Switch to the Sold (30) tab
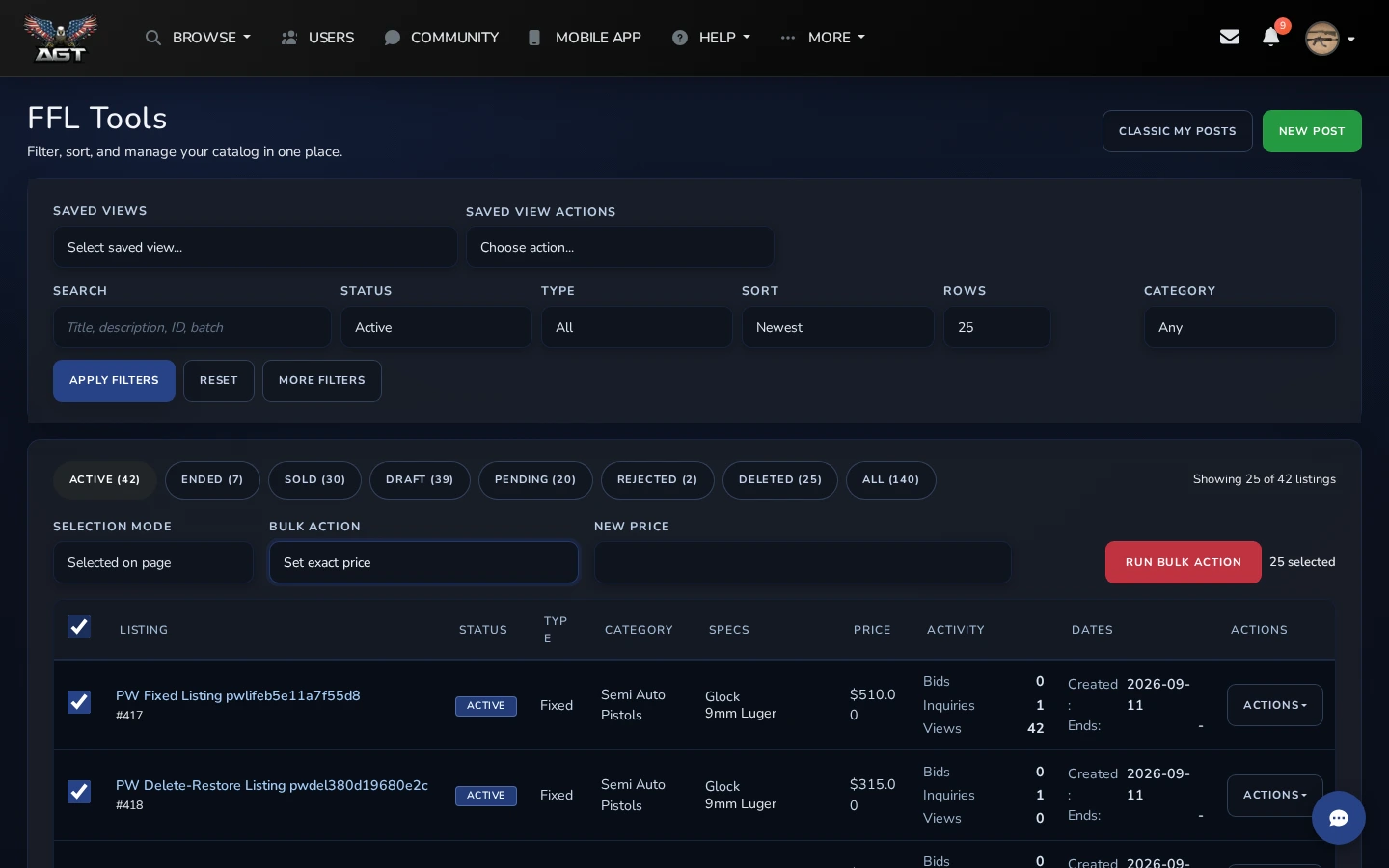This screenshot has width=1389, height=868. [314, 479]
